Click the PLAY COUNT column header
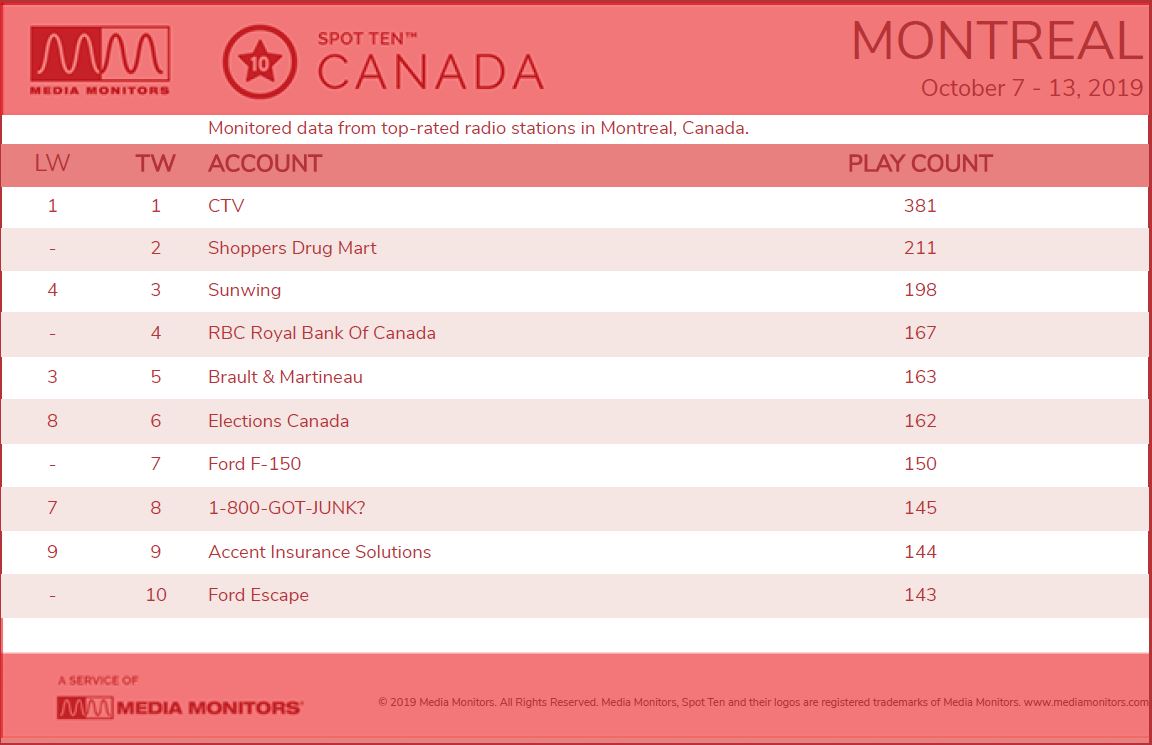 click(x=920, y=163)
